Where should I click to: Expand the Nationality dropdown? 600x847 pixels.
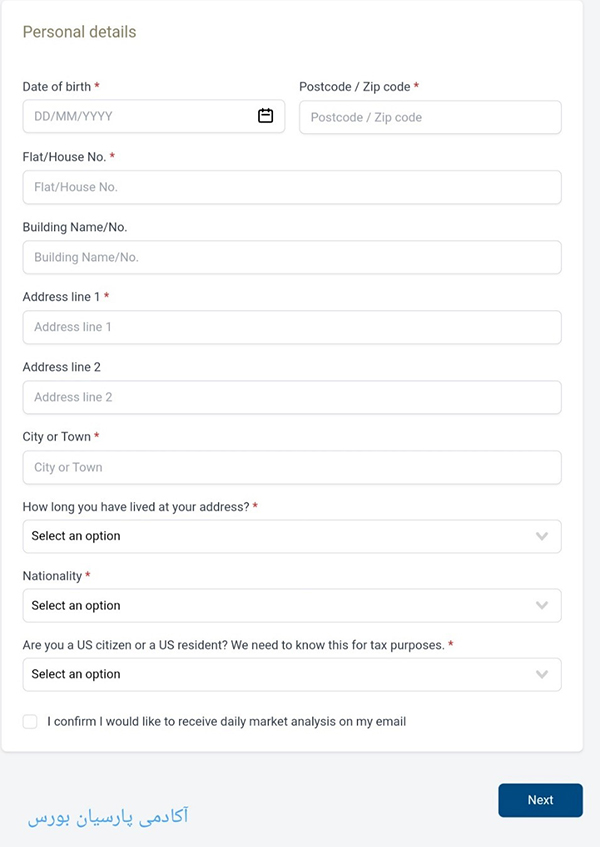(280, 605)
